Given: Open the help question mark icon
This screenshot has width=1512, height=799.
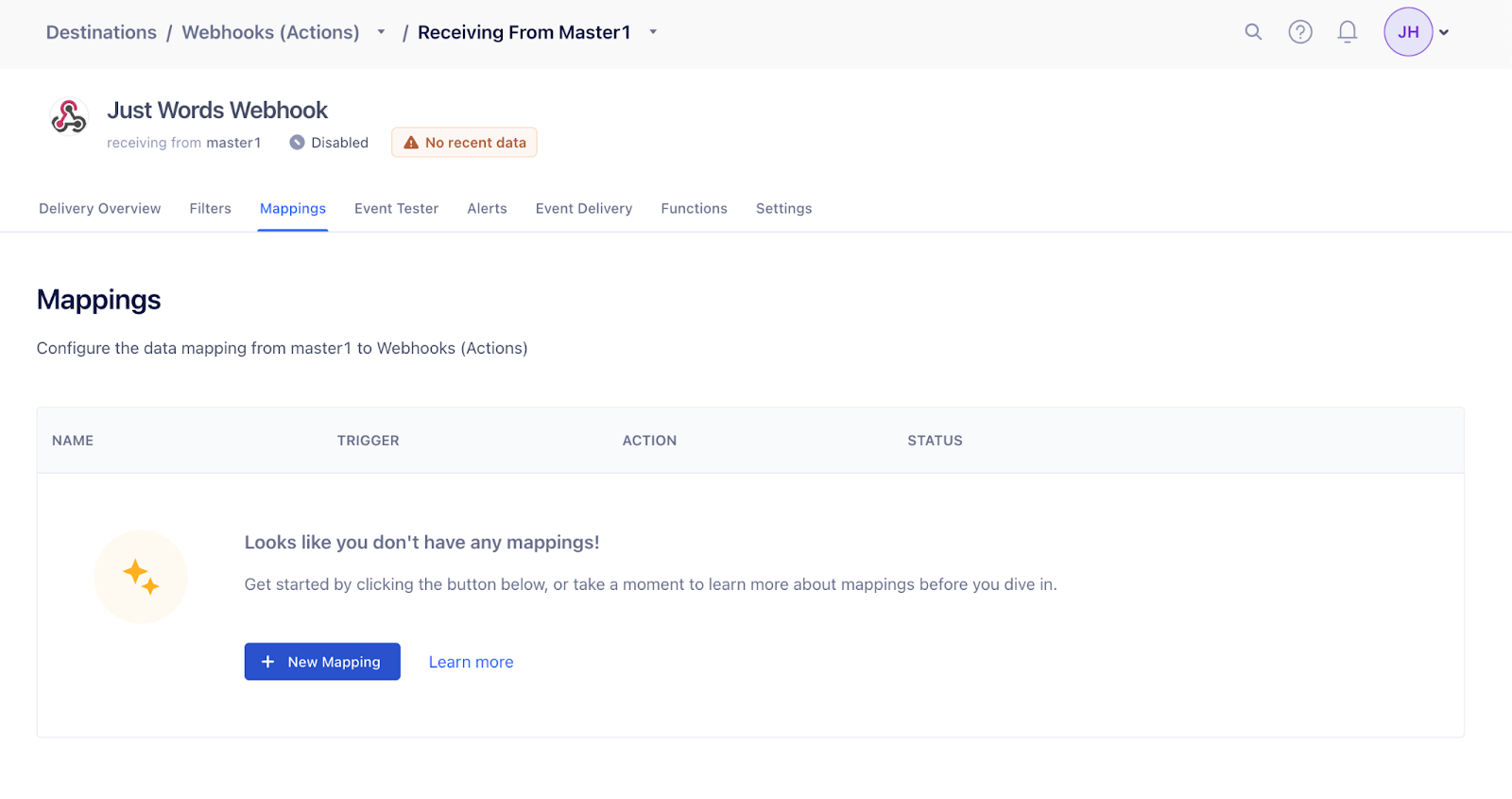Looking at the screenshot, I should point(1300,32).
